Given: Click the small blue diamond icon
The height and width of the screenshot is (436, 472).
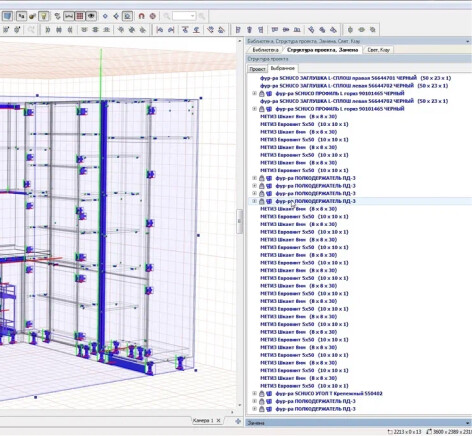Looking at the screenshot, I should point(105,16).
